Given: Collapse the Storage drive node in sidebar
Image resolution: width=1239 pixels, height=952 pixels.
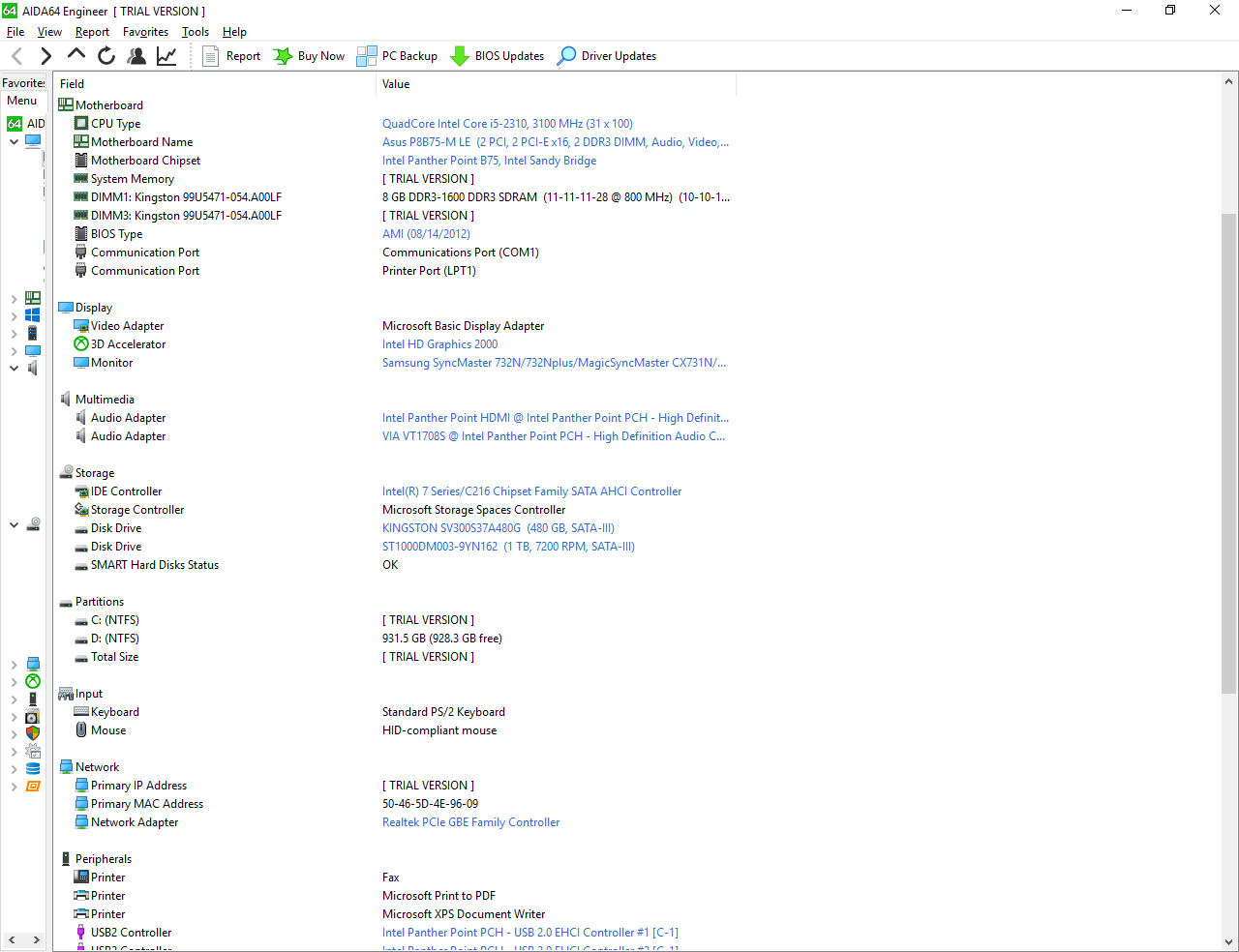Looking at the screenshot, I should pyautogui.click(x=14, y=524).
